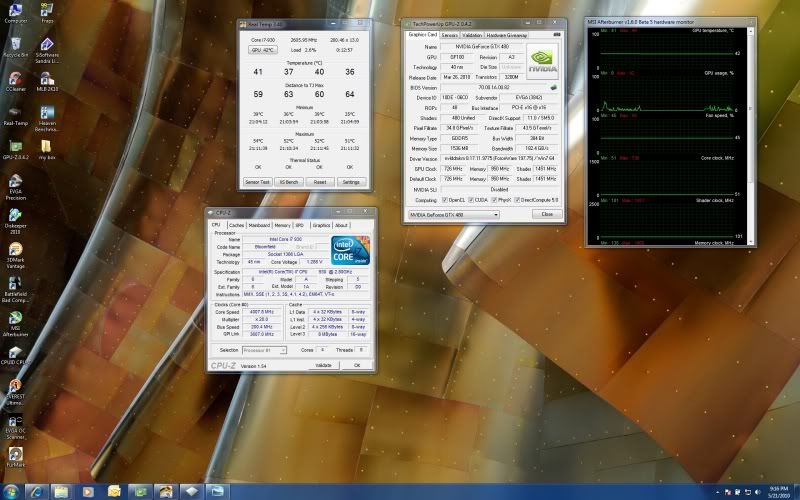Click the Afterburner monitor vertical scrollbar
800x500 pixels.
tap(750, 136)
